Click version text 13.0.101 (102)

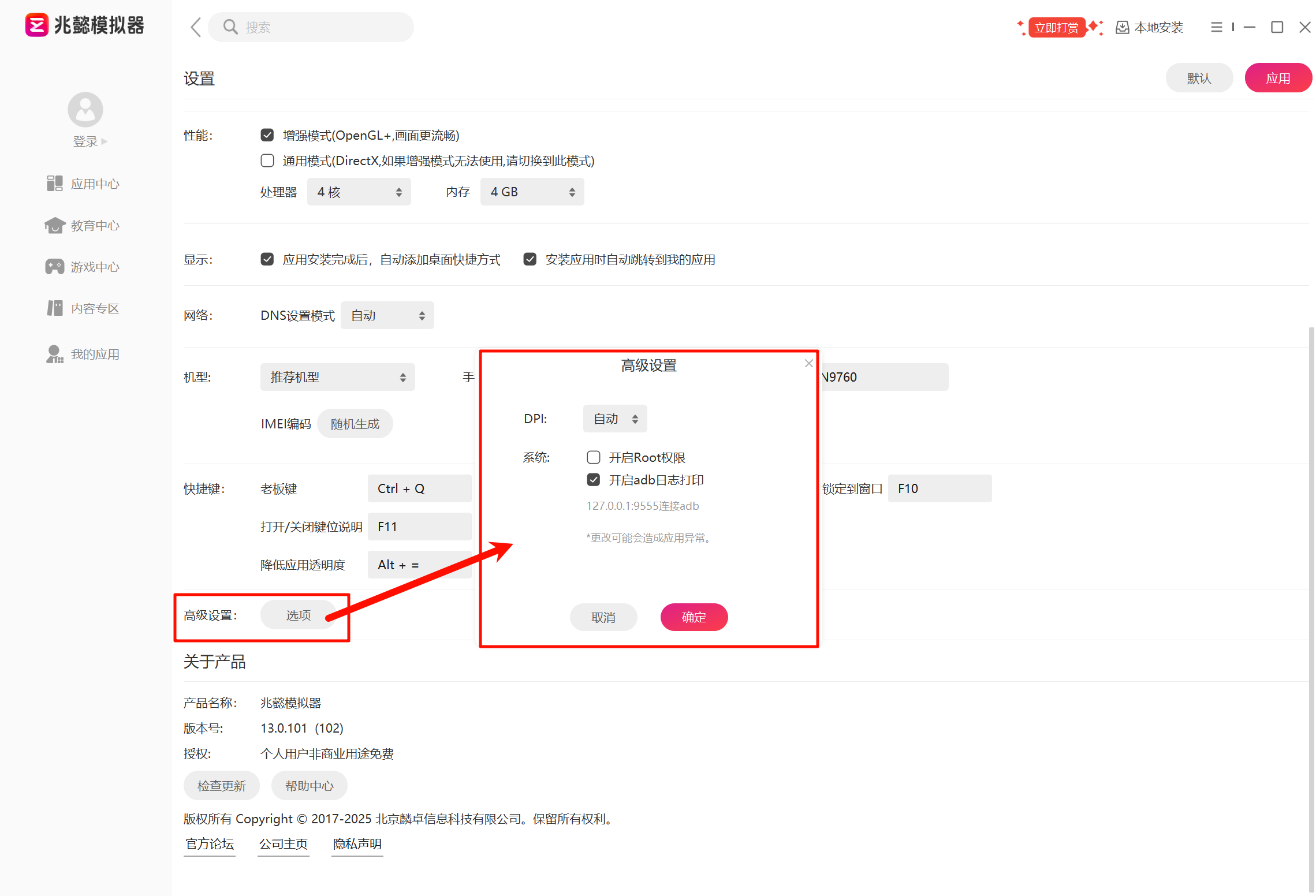coord(302,728)
